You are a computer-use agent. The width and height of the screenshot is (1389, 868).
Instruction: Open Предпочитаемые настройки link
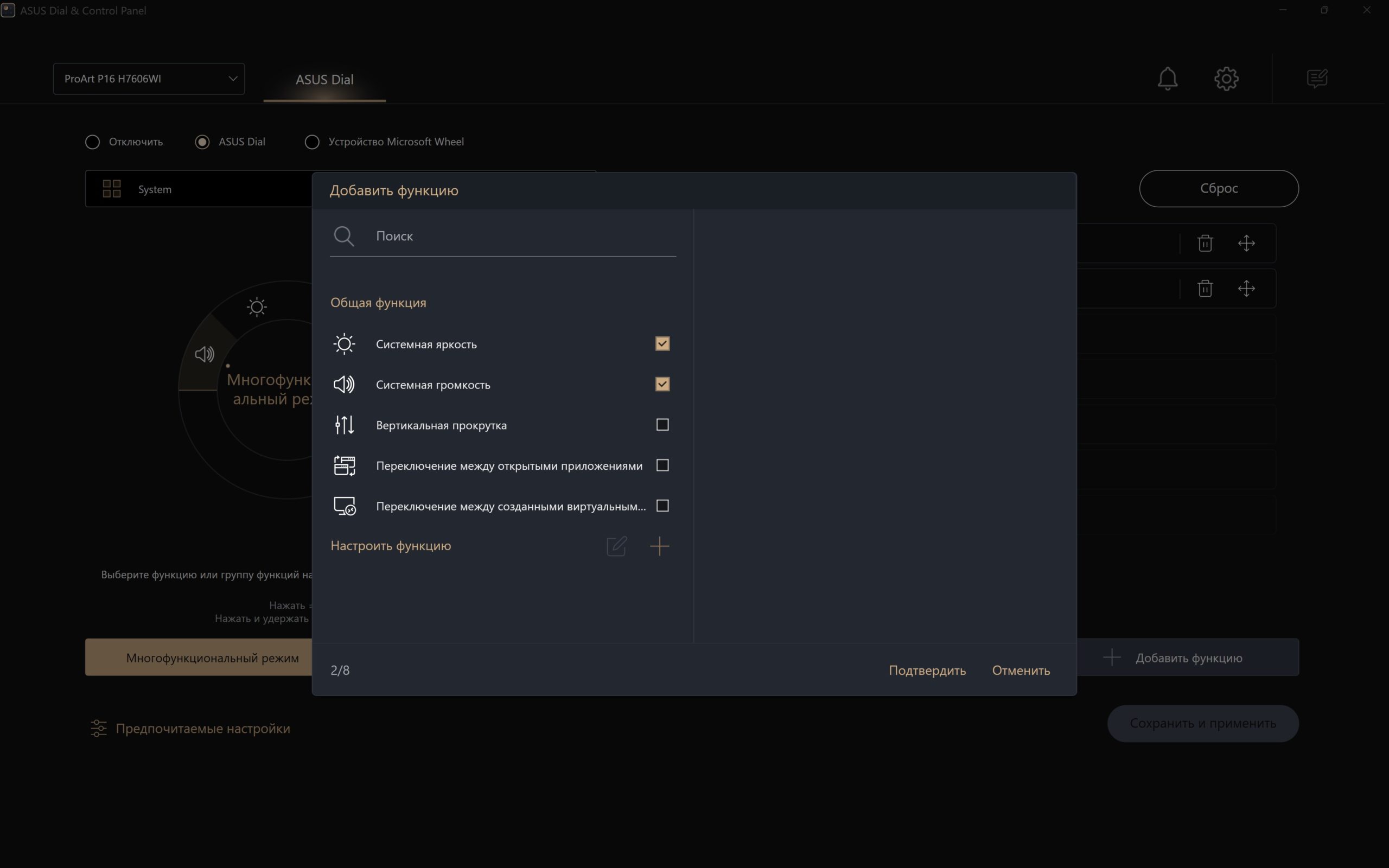(x=202, y=728)
